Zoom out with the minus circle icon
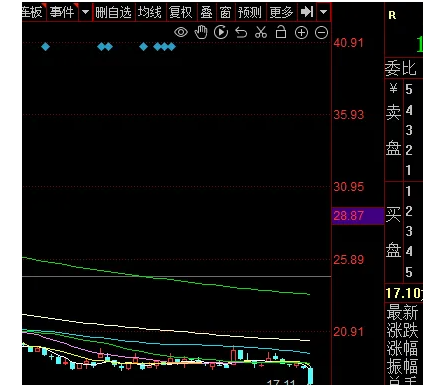This screenshot has height=386, width=423. 321,33
